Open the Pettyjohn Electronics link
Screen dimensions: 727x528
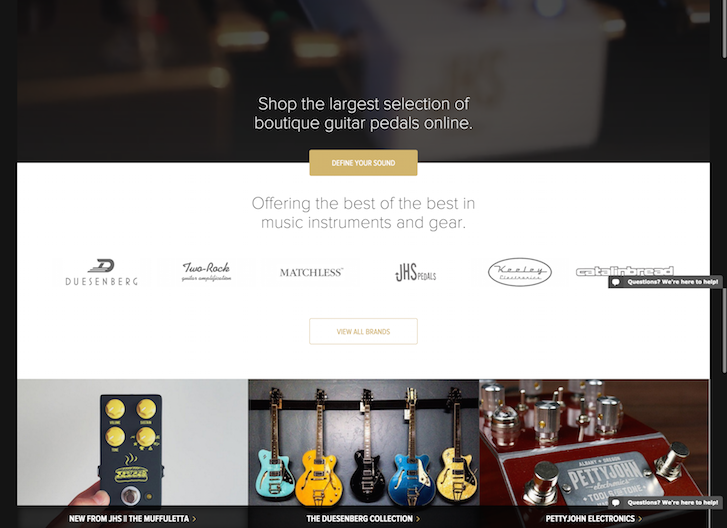coord(590,519)
